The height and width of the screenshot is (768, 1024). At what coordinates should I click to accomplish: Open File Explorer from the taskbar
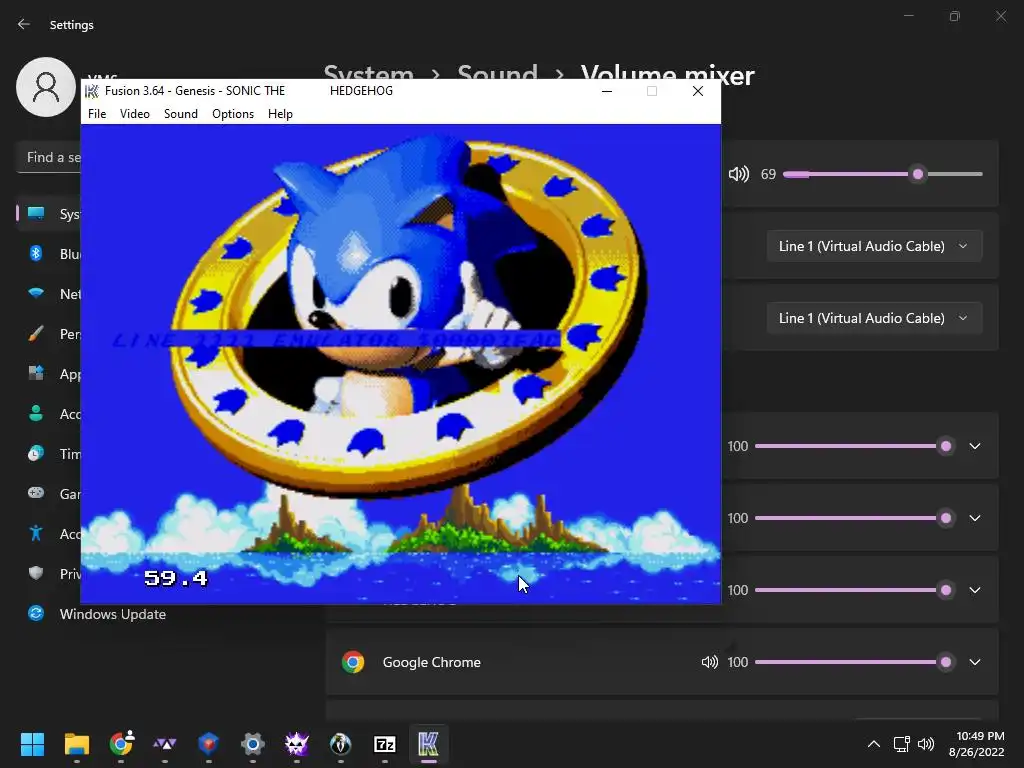pos(76,744)
